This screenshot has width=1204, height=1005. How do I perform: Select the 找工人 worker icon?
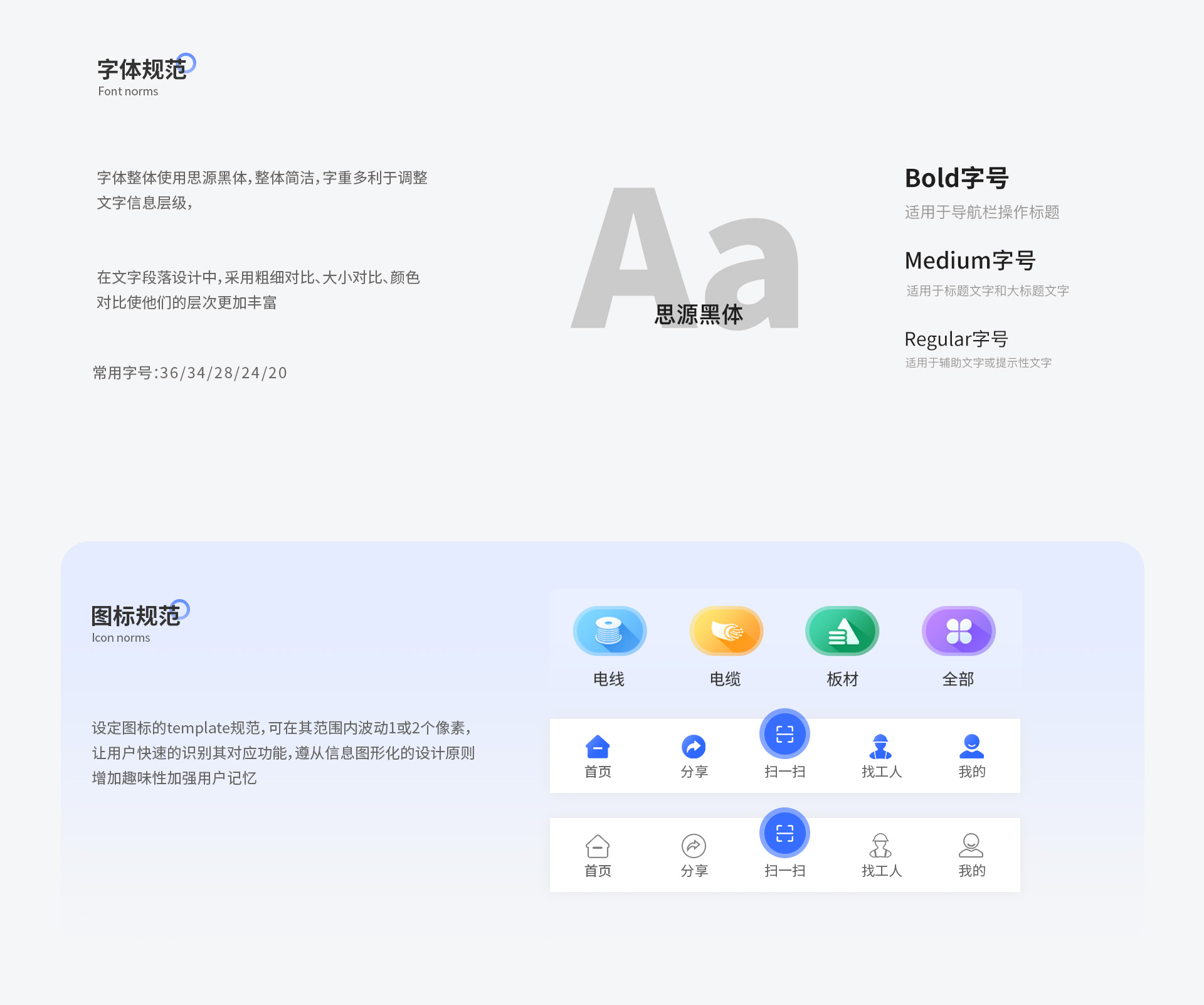tap(881, 747)
